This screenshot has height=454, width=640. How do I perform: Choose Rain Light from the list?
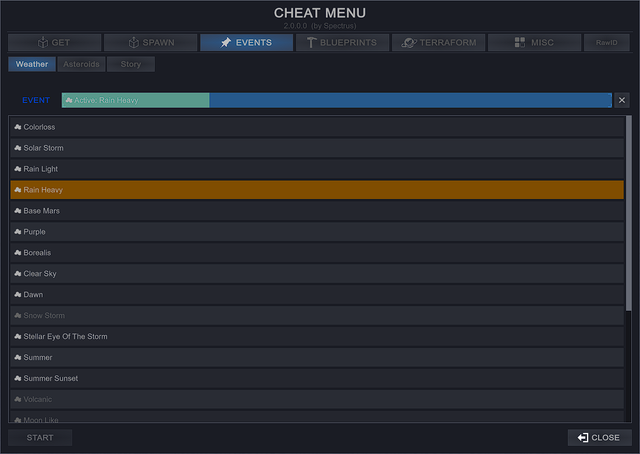click(x=317, y=169)
